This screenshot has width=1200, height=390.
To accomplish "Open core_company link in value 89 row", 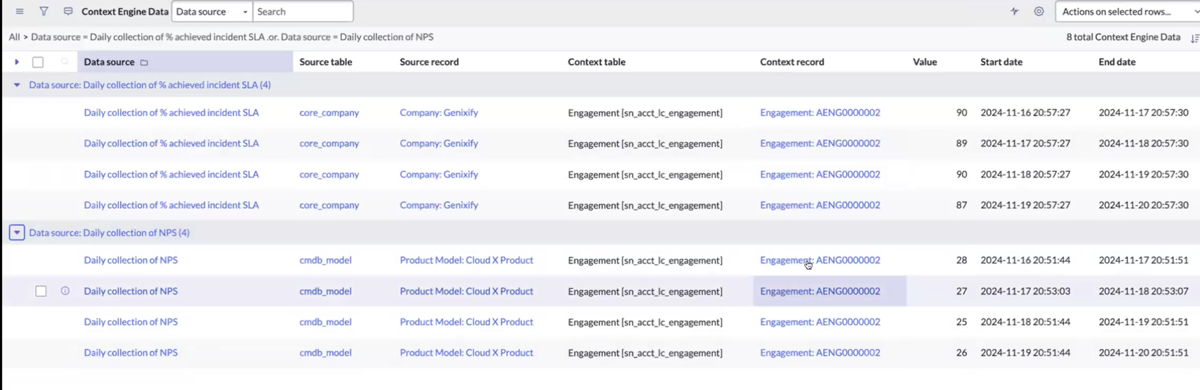I will 329,143.
